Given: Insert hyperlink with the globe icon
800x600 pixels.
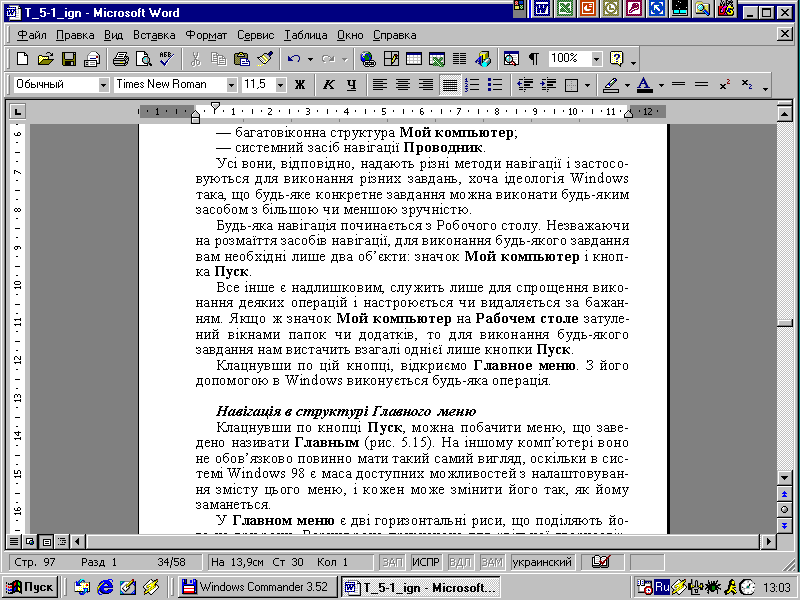Looking at the screenshot, I should click(367, 59).
